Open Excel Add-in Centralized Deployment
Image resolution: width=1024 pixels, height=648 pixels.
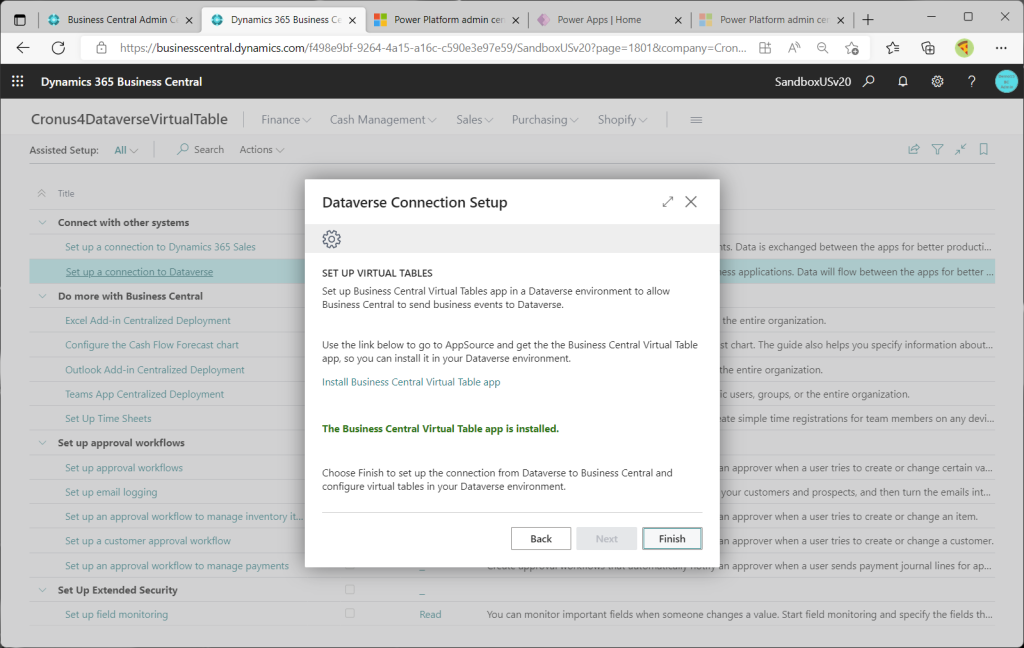click(x=148, y=321)
